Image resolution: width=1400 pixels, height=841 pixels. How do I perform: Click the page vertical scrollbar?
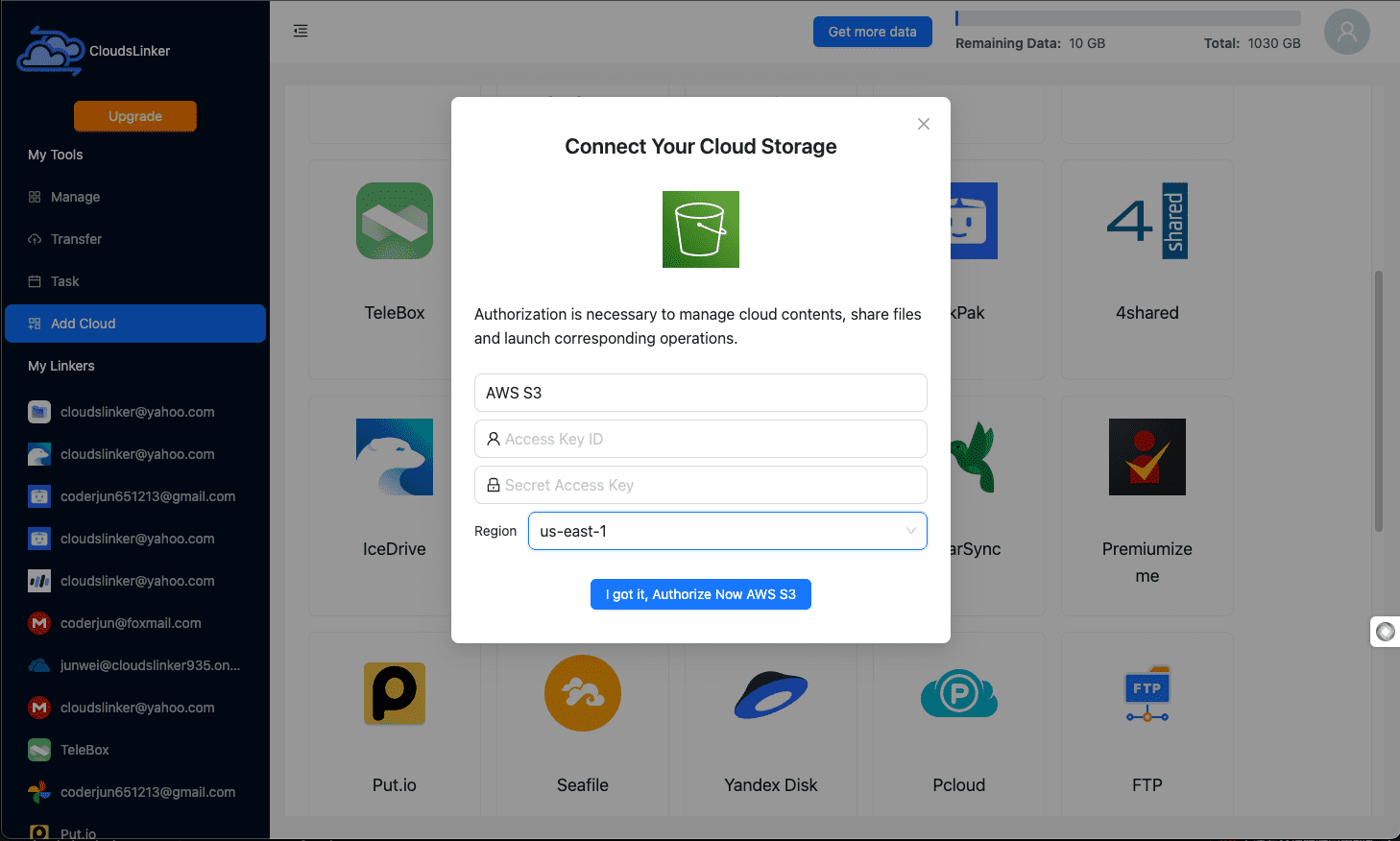click(1379, 400)
